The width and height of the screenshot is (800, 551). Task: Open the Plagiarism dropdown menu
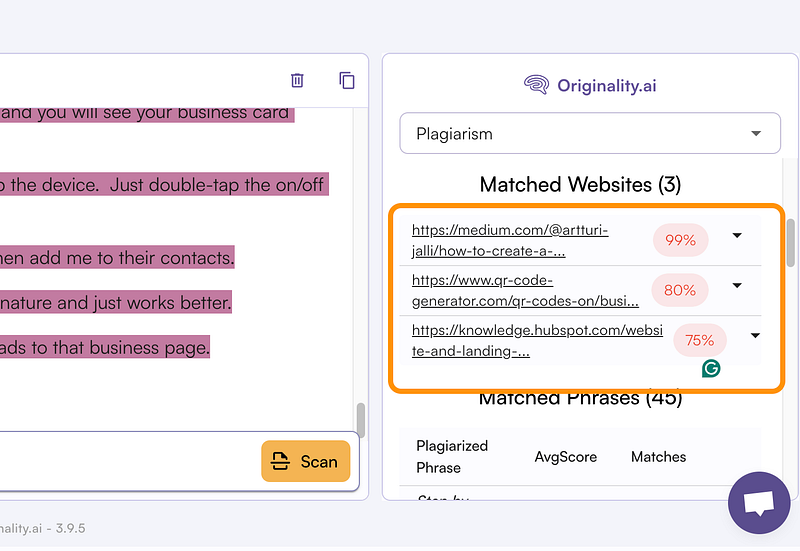point(590,133)
